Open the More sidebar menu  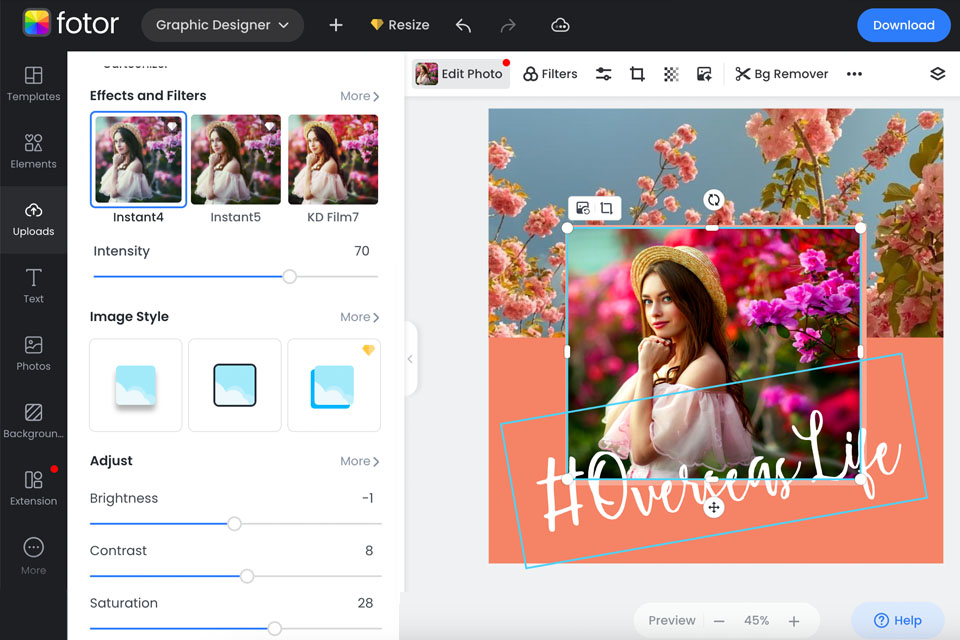point(33,556)
